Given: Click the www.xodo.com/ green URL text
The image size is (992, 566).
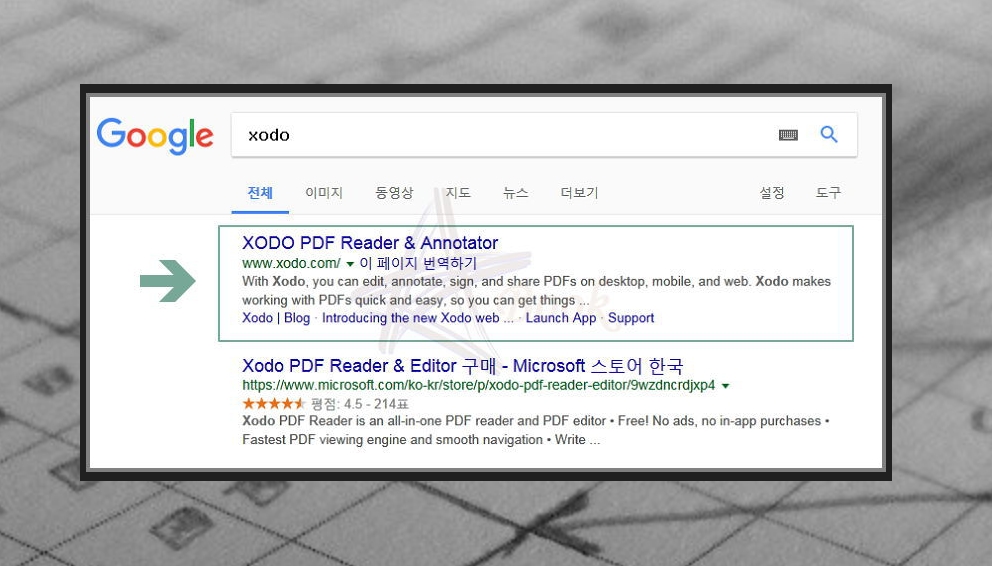Looking at the screenshot, I should 291,263.
